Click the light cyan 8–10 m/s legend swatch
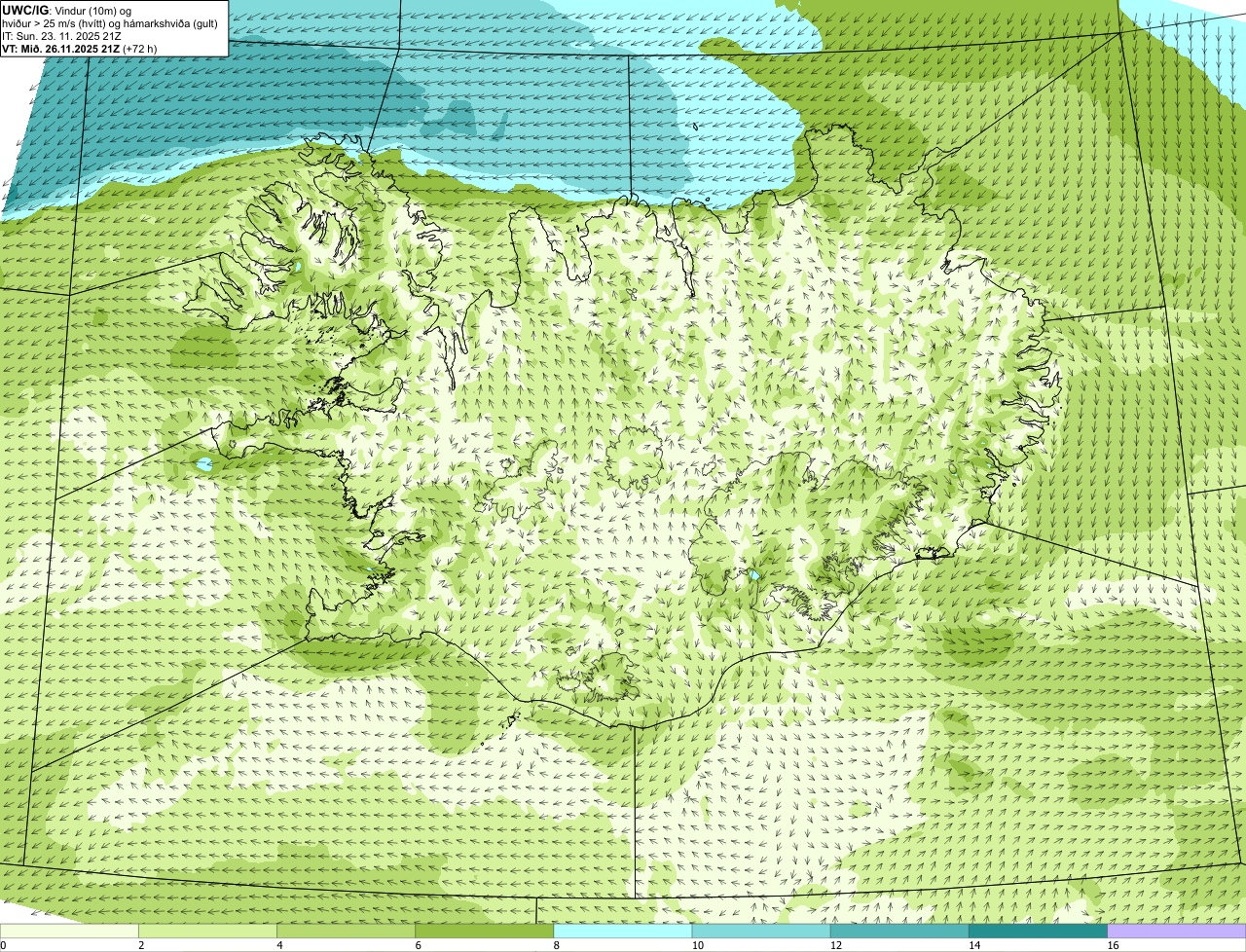1246x952 pixels. pos(623,932)
